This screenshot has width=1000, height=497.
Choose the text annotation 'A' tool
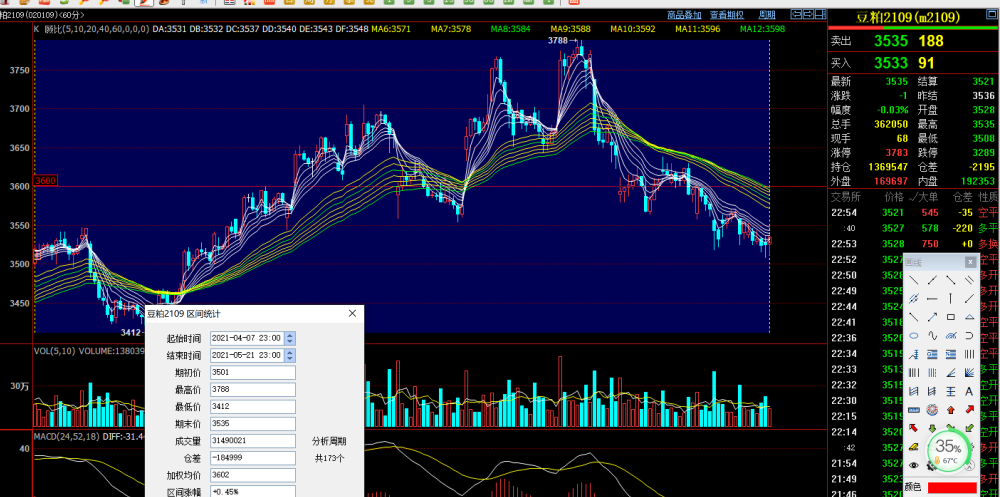(968, 391)
